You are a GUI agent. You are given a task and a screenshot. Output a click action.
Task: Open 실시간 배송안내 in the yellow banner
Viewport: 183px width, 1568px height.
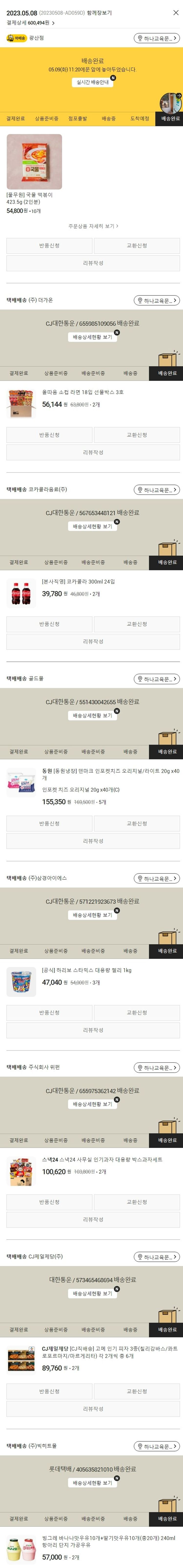[x=92, y=82]
